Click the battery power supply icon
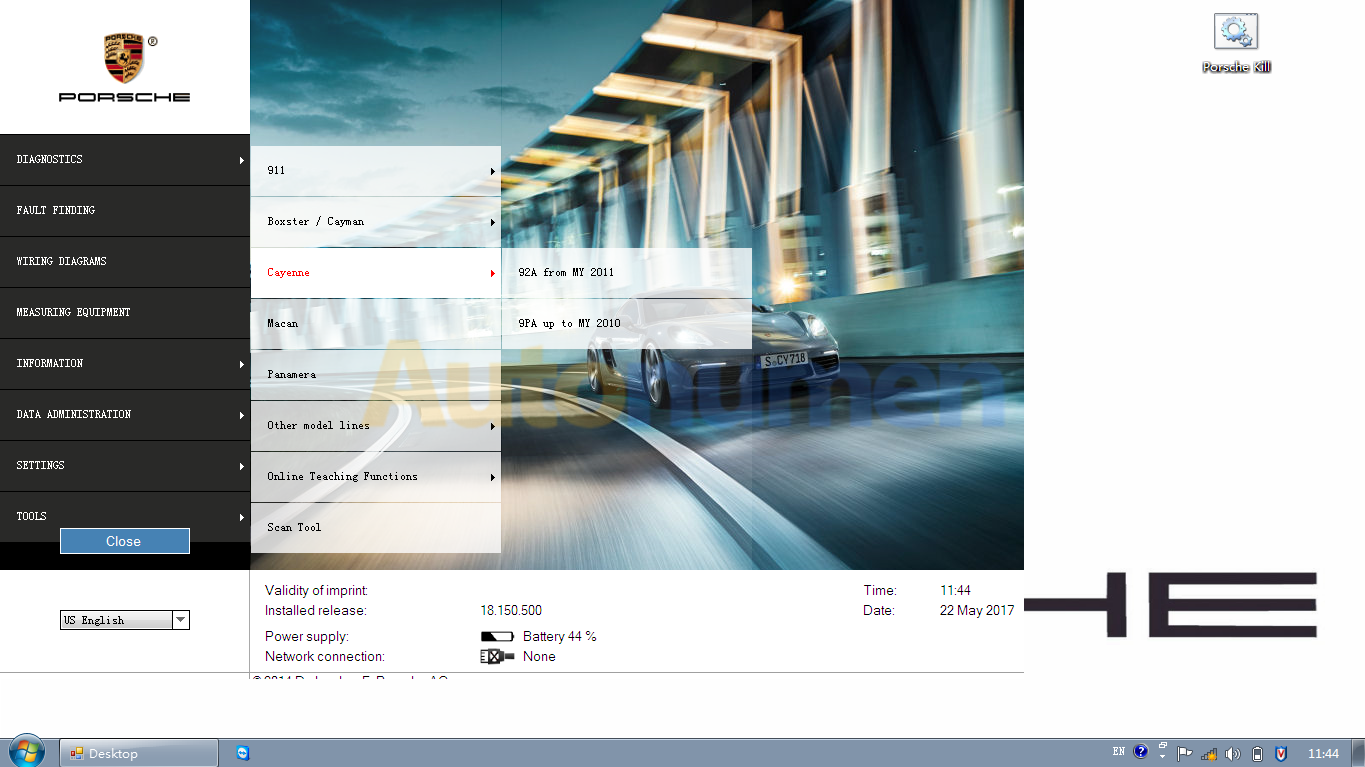1365x767 pixels. tap(496, 637)
